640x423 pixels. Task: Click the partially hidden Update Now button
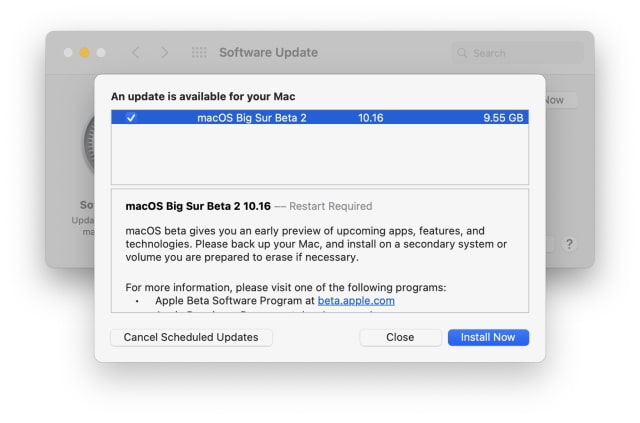555,100
